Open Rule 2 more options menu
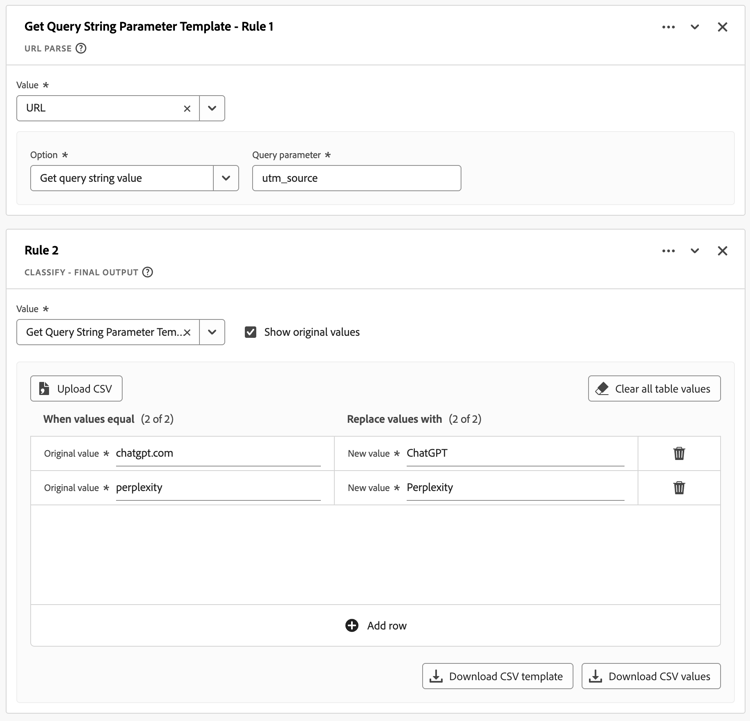The image size is (750, 721). (x=668, y=251)
